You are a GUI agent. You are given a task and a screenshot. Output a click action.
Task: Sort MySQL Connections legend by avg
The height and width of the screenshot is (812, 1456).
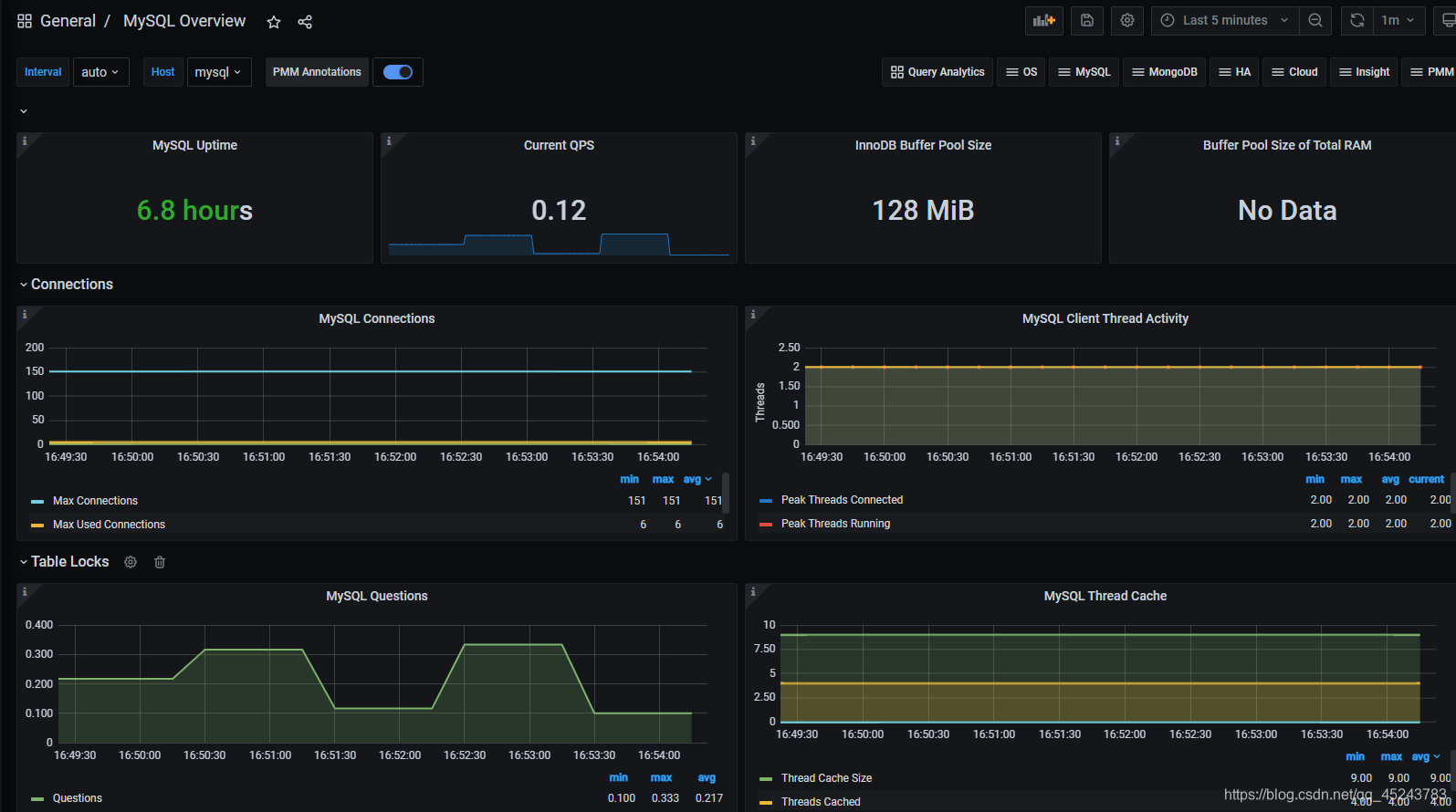(x=697, y=479)
